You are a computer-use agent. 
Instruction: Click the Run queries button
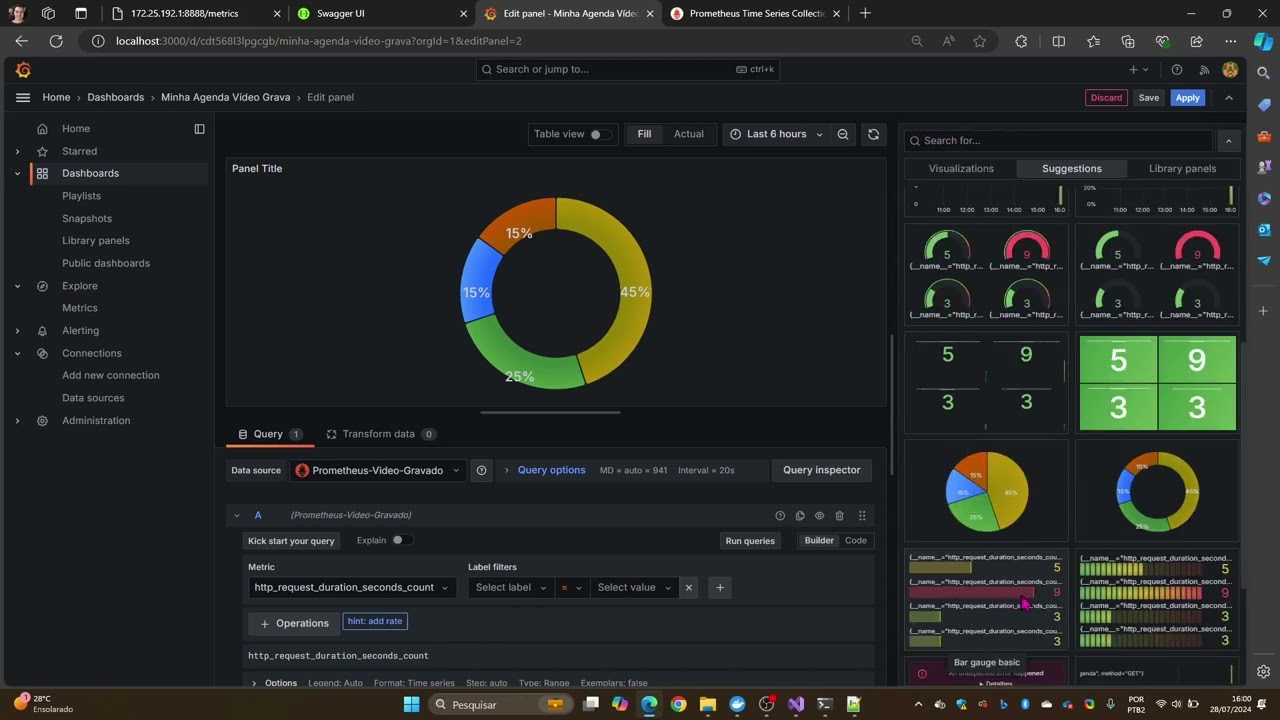(750, 541)
